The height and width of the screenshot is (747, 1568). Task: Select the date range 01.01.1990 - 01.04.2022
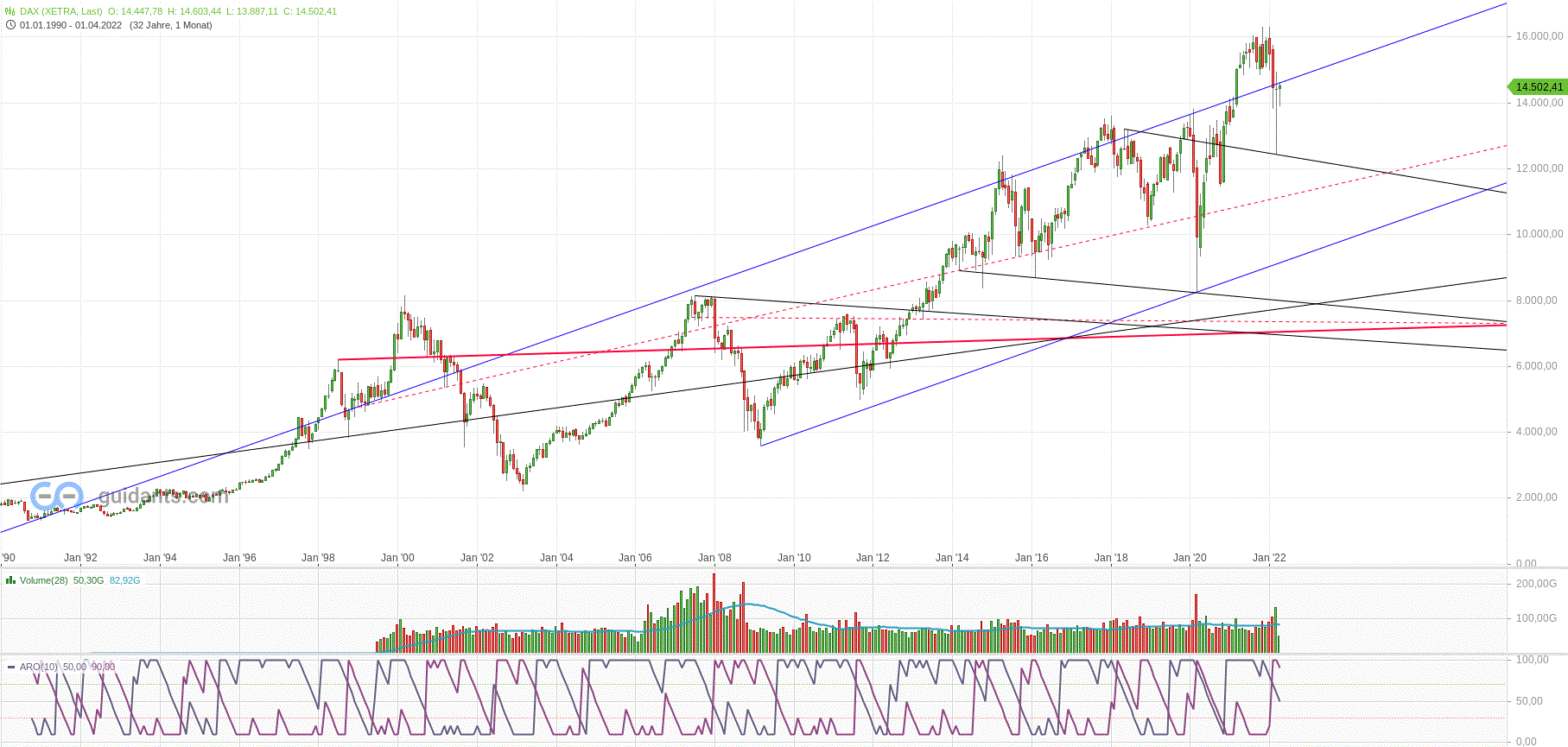click(x=71, y=25)
